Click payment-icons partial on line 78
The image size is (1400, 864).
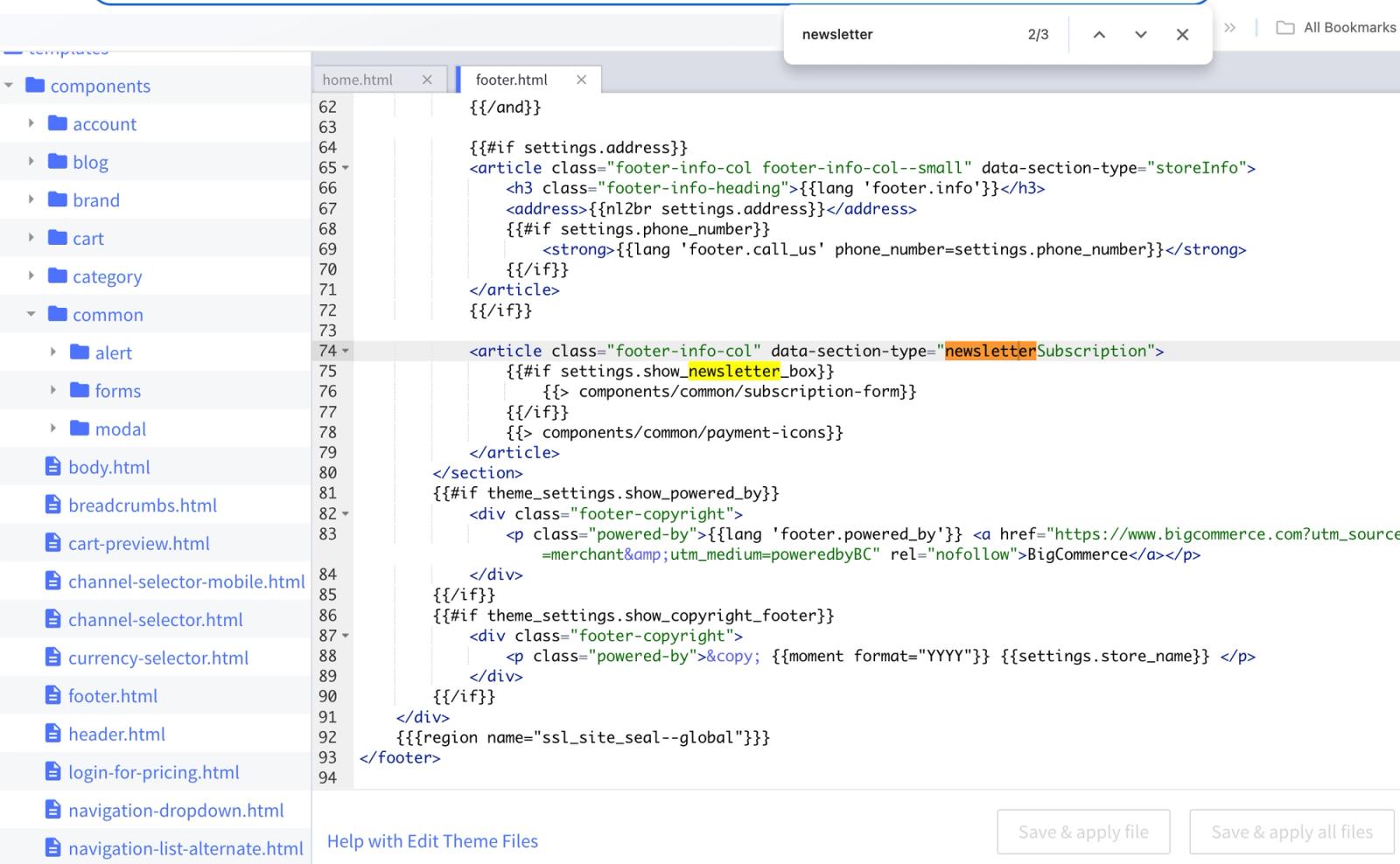click(675, 432)
